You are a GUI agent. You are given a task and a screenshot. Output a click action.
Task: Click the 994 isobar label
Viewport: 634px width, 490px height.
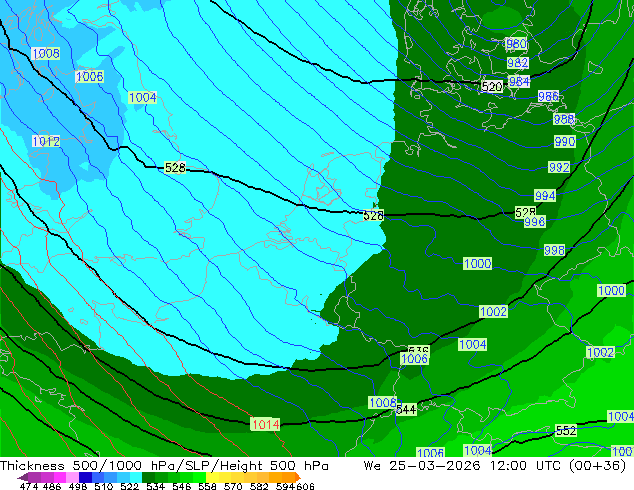point(545,196)
